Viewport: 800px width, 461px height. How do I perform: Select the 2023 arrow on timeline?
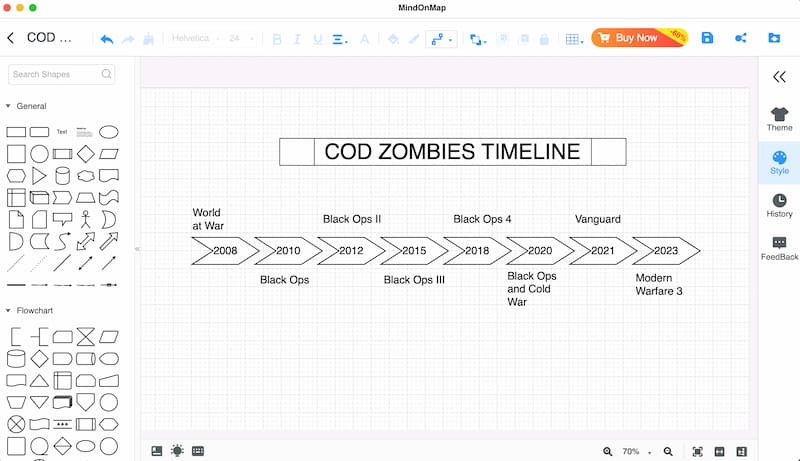tap(666, 250)
